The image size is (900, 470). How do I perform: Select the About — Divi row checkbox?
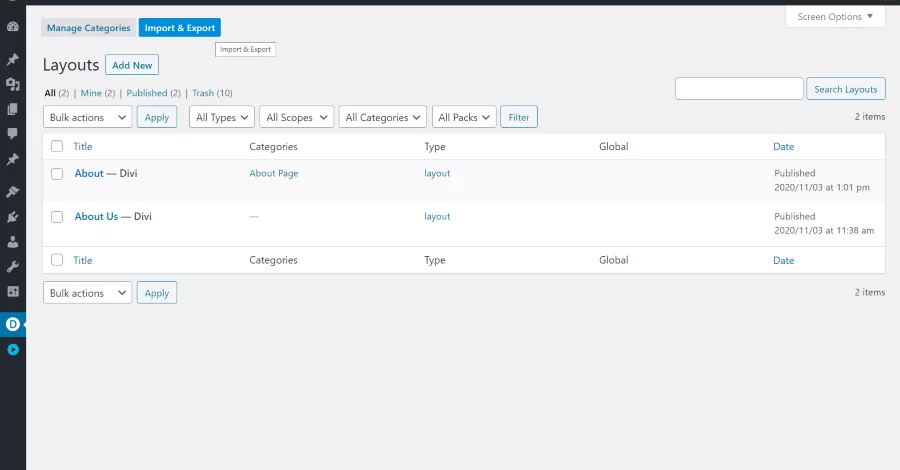[57, 173]
